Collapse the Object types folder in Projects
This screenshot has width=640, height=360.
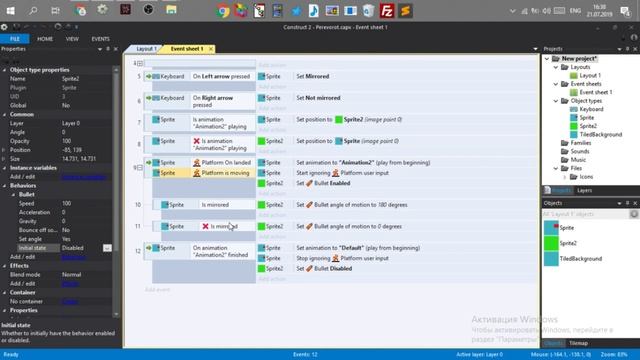click(x=556, y=101)
